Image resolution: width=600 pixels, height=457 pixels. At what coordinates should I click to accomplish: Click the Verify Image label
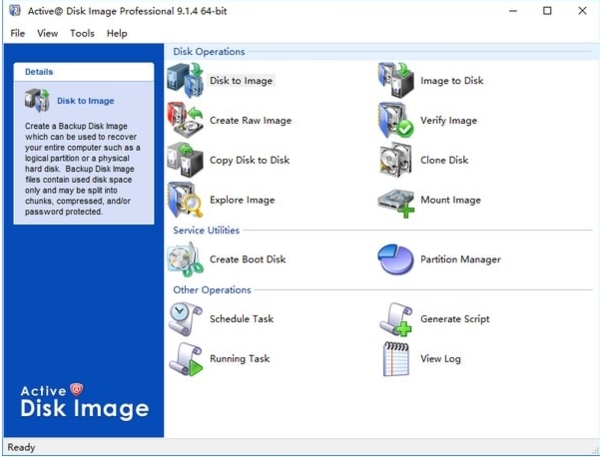(448, 121)
